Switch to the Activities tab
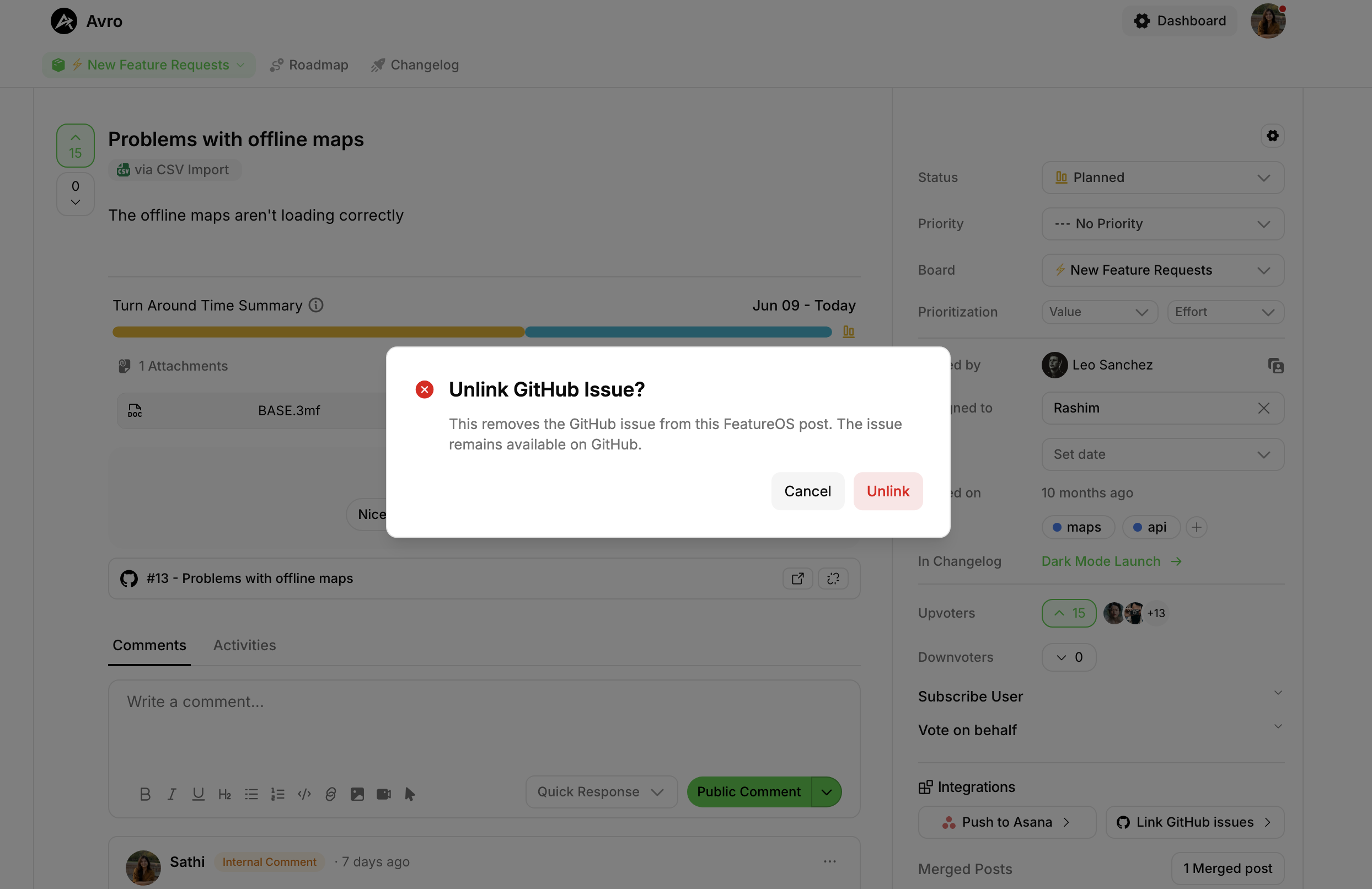 point(244,645)
